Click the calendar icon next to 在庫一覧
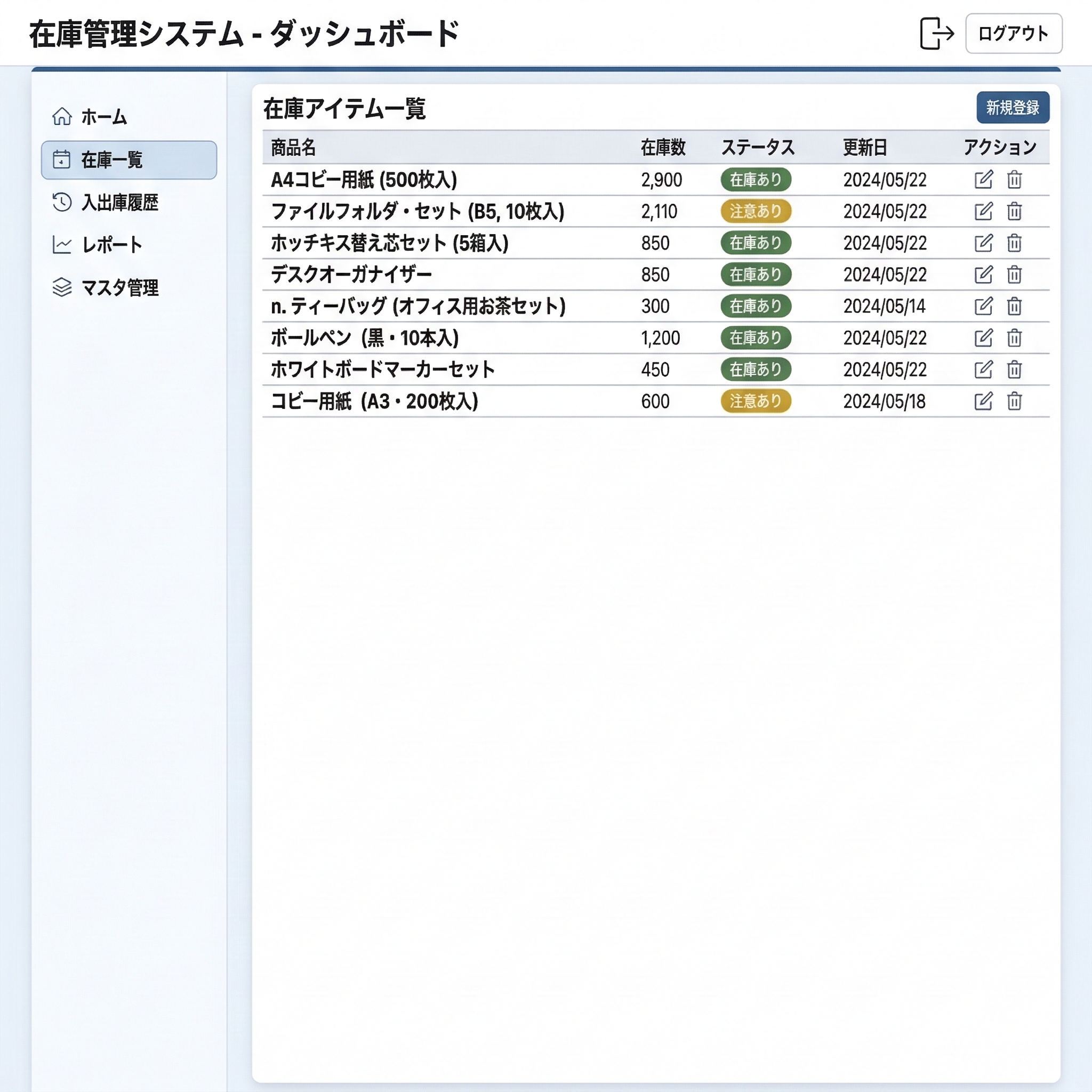The width and height of the screenshot is (1092, 1092). pos(62,160)
